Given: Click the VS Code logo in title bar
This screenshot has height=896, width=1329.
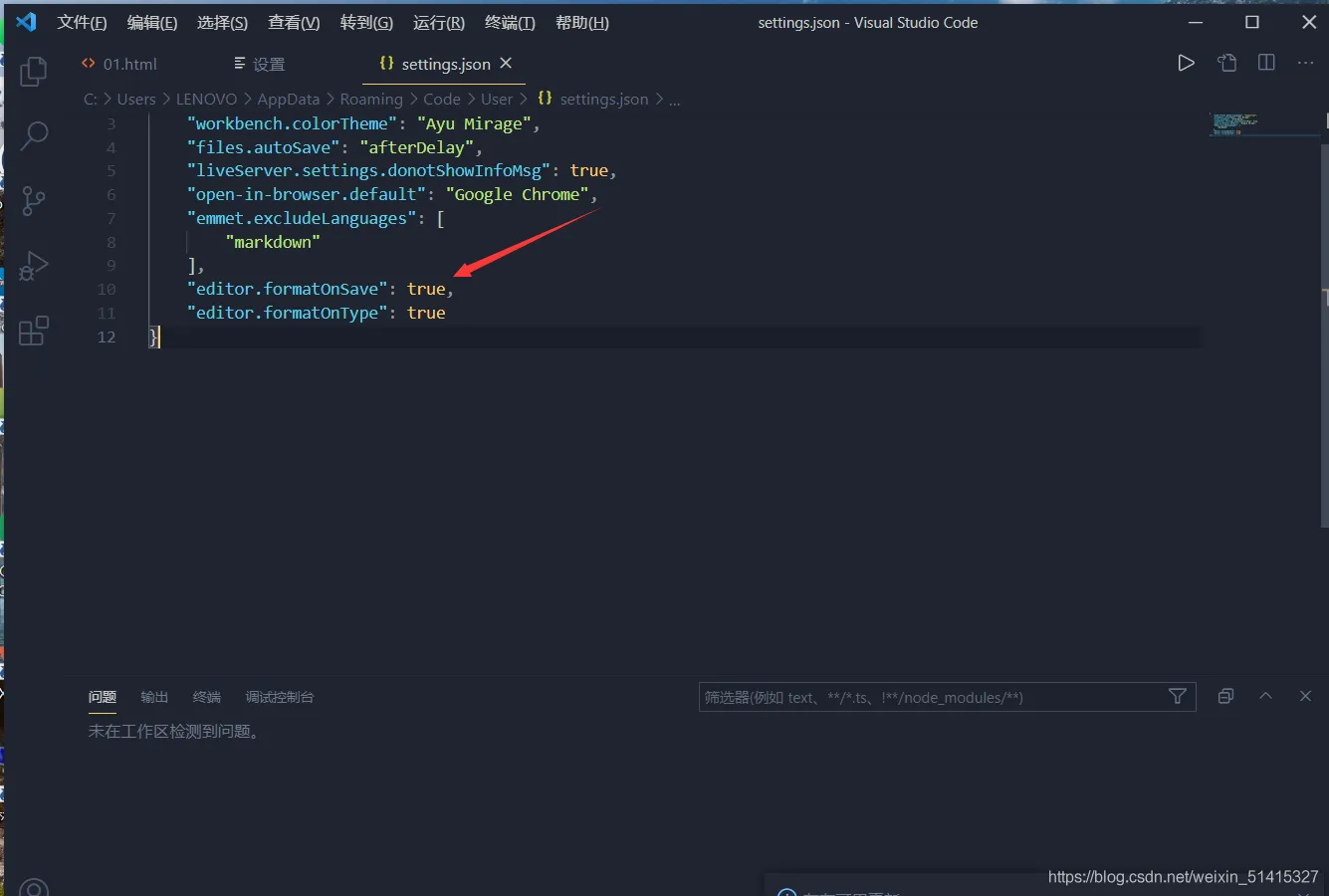Looking at the screenshot, I should pos(27,22).
